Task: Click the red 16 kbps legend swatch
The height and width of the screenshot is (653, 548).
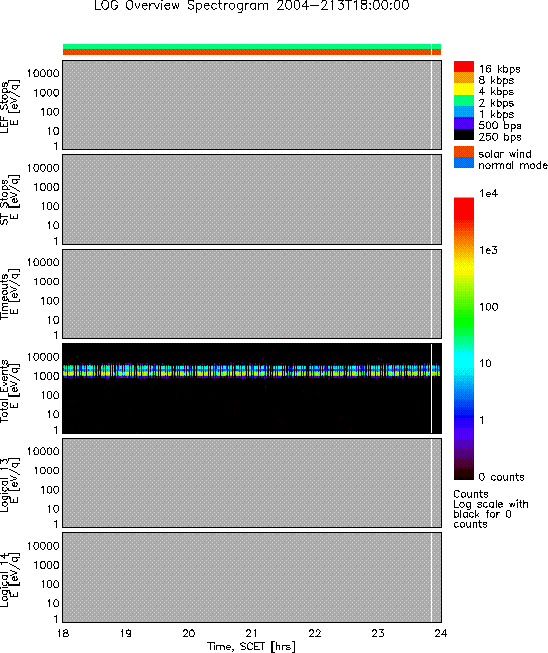Action: click(x=464, y=67)
